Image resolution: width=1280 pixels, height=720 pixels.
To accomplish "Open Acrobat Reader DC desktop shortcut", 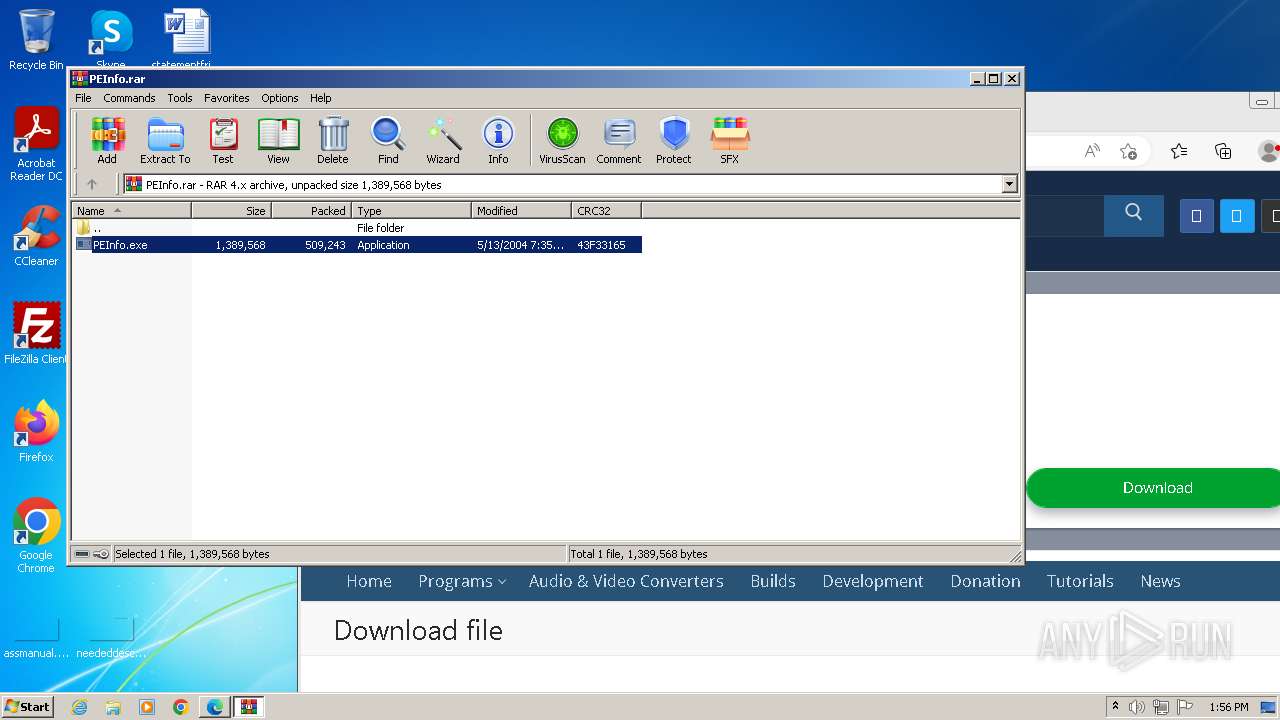I will (36, 145).
